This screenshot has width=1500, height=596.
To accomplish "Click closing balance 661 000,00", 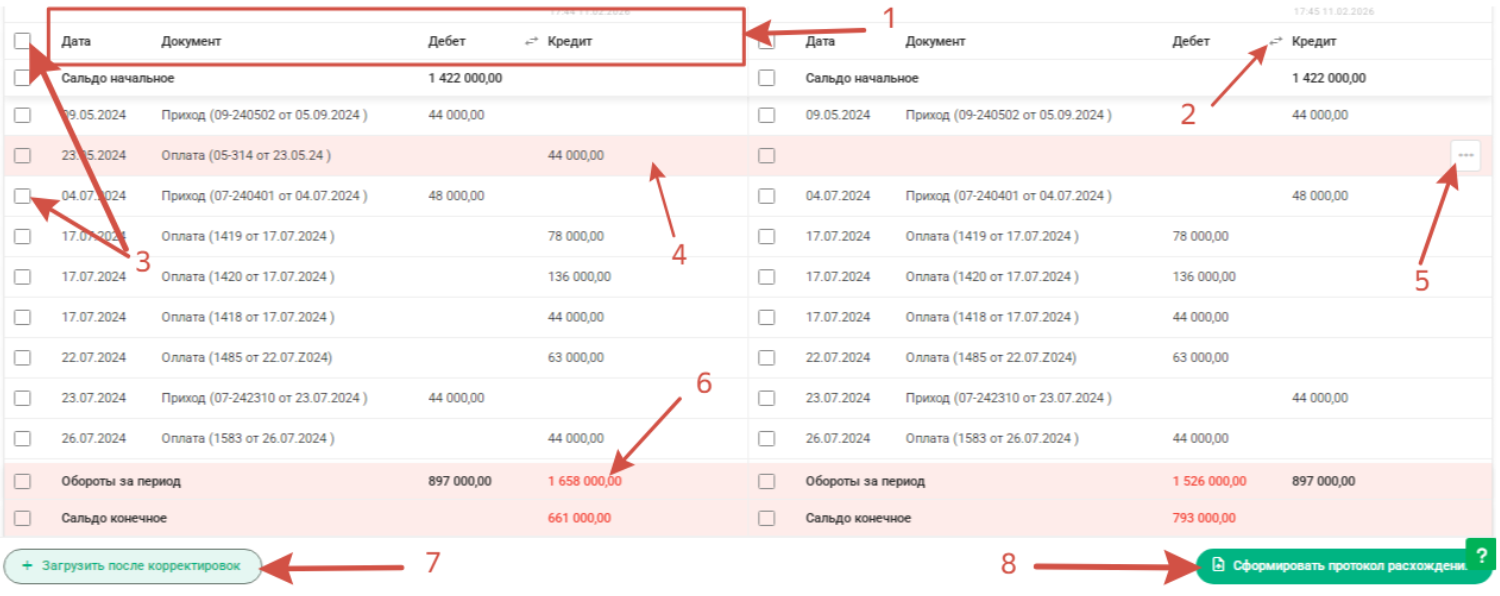I will click(x=579, y=518).
